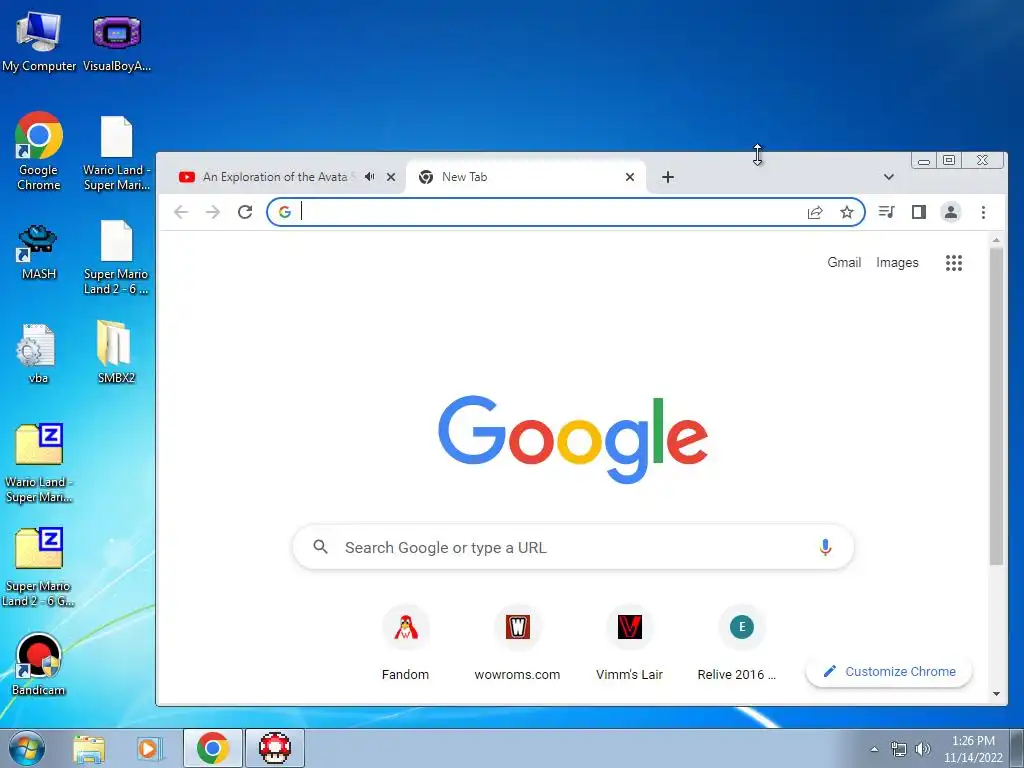Open the Vimm's Lair shortcut

pyautogui.click(x=630, y=643)
